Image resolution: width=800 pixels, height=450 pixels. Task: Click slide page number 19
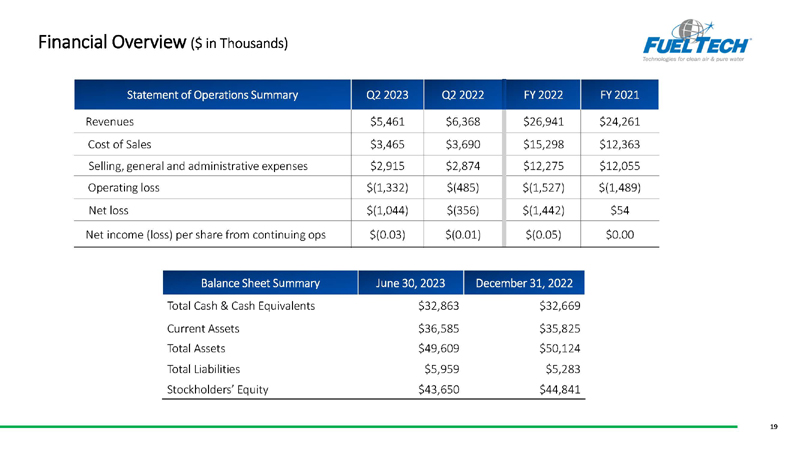(773, 427)
